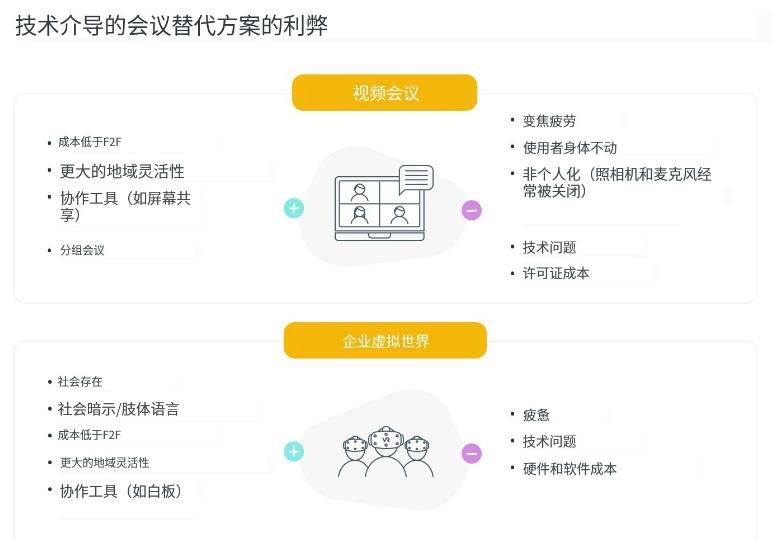The width and height of the screenshot is (775, 539).
Task: Click the 分组会议 bullet item
Action: click(82, 250)
